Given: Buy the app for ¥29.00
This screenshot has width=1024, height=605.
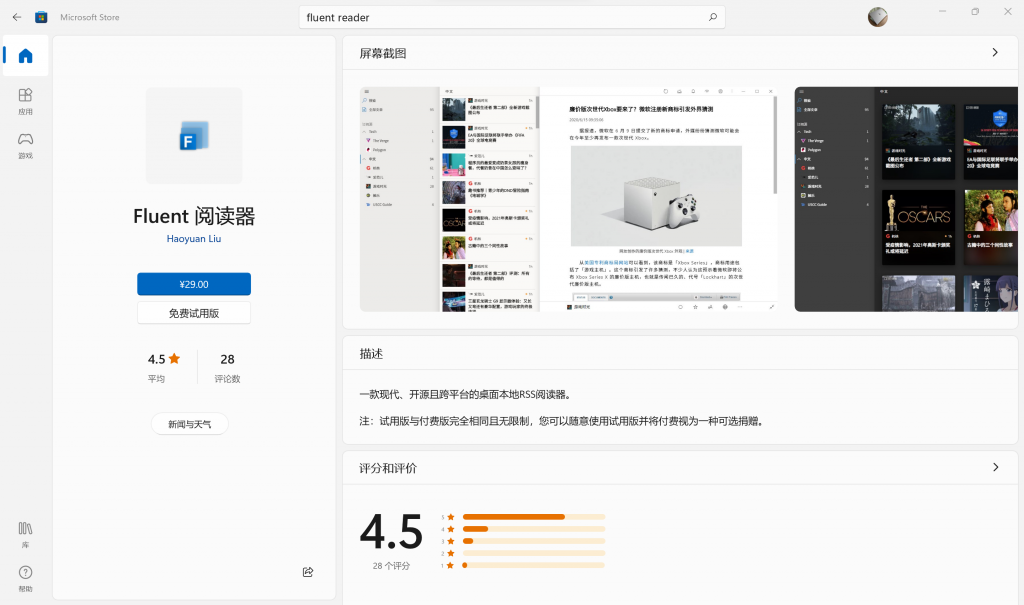Looking at the screenshot, I should (x=194, y=284).
